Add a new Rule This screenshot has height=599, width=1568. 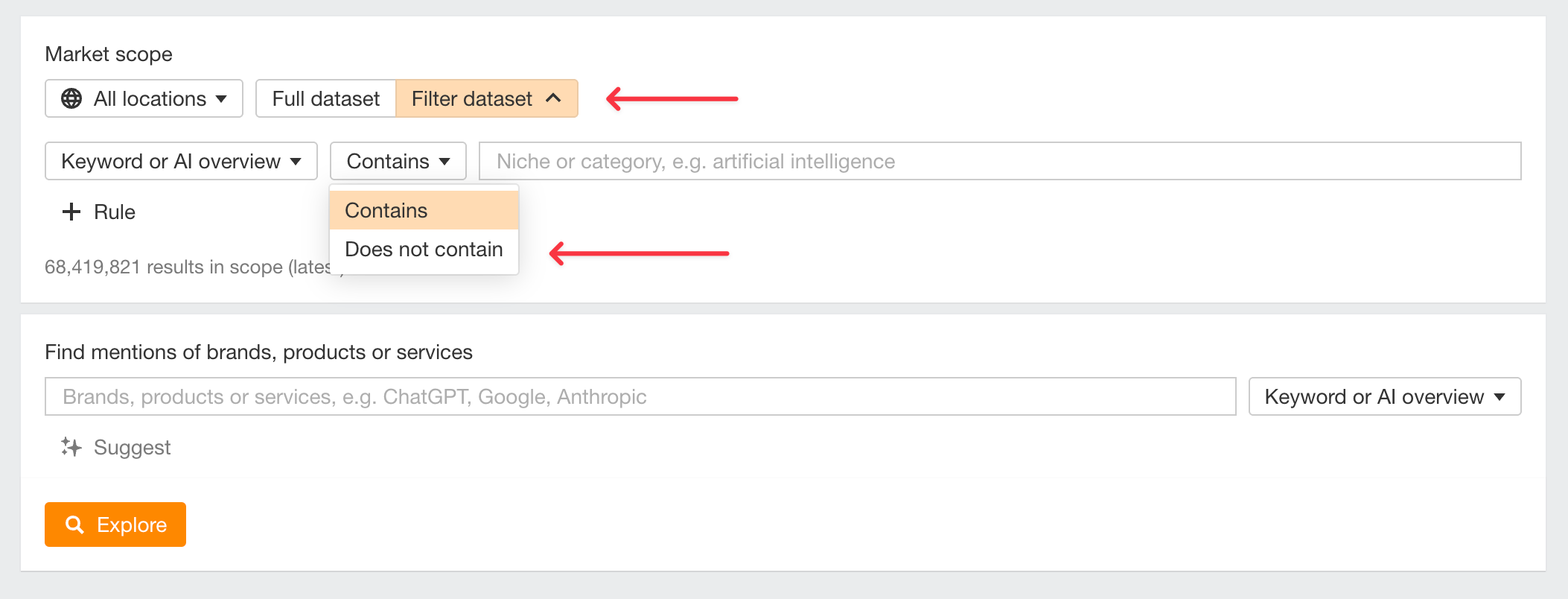99,212
